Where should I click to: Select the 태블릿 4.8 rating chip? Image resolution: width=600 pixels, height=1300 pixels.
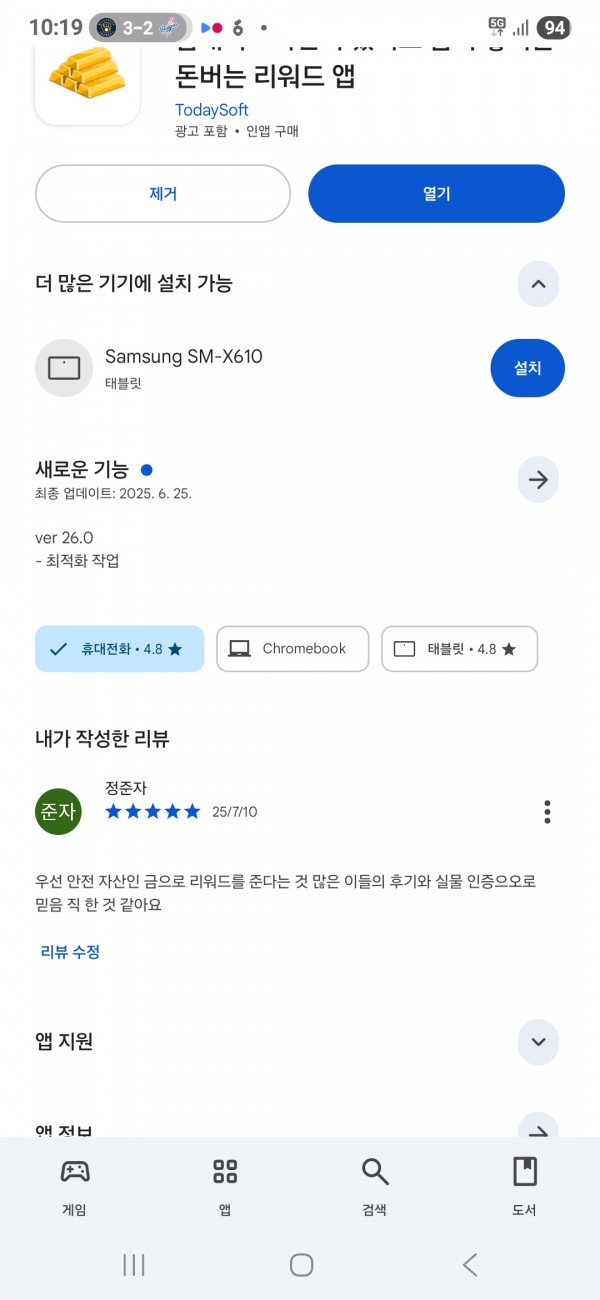[459, 649]
